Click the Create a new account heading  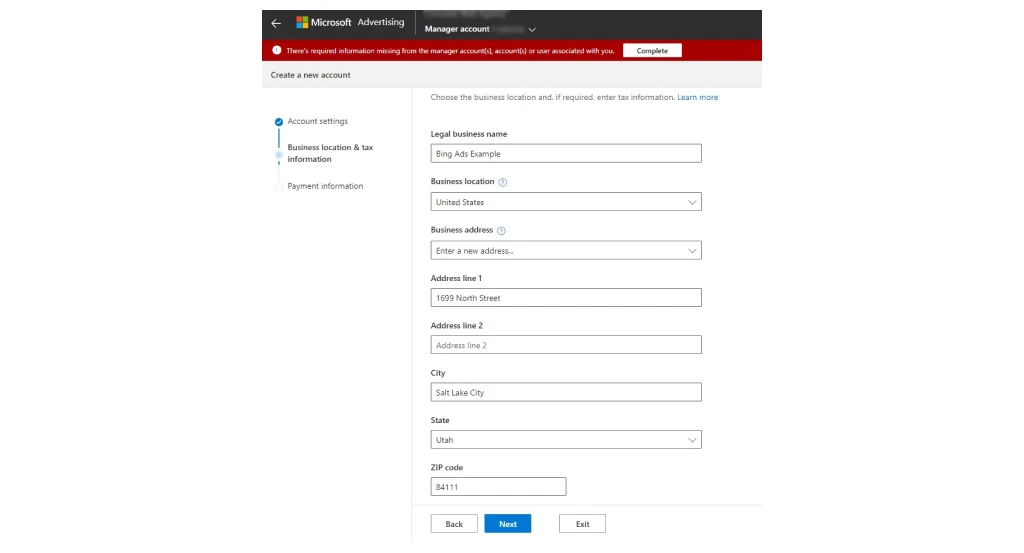(x=310, y=75)
